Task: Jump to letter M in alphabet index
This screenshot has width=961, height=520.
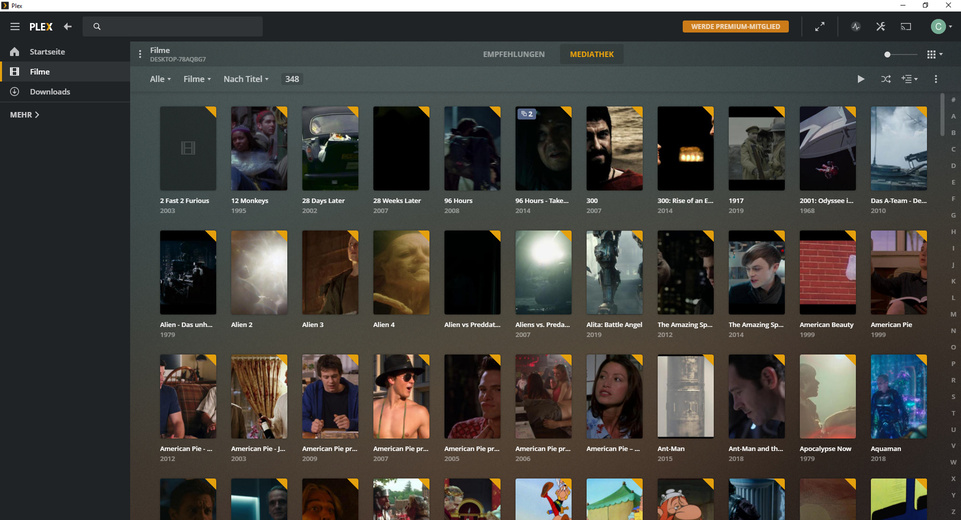Action: 953,314
